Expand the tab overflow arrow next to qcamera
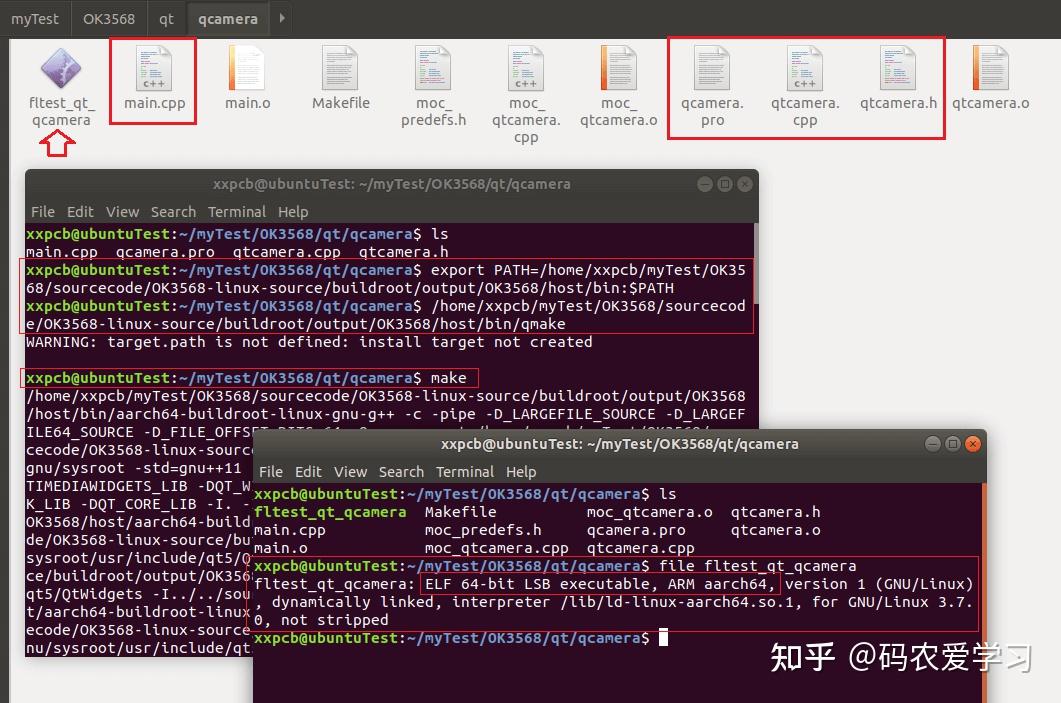This screenshot has width=1061, height=703. click(x=281, y=18)
